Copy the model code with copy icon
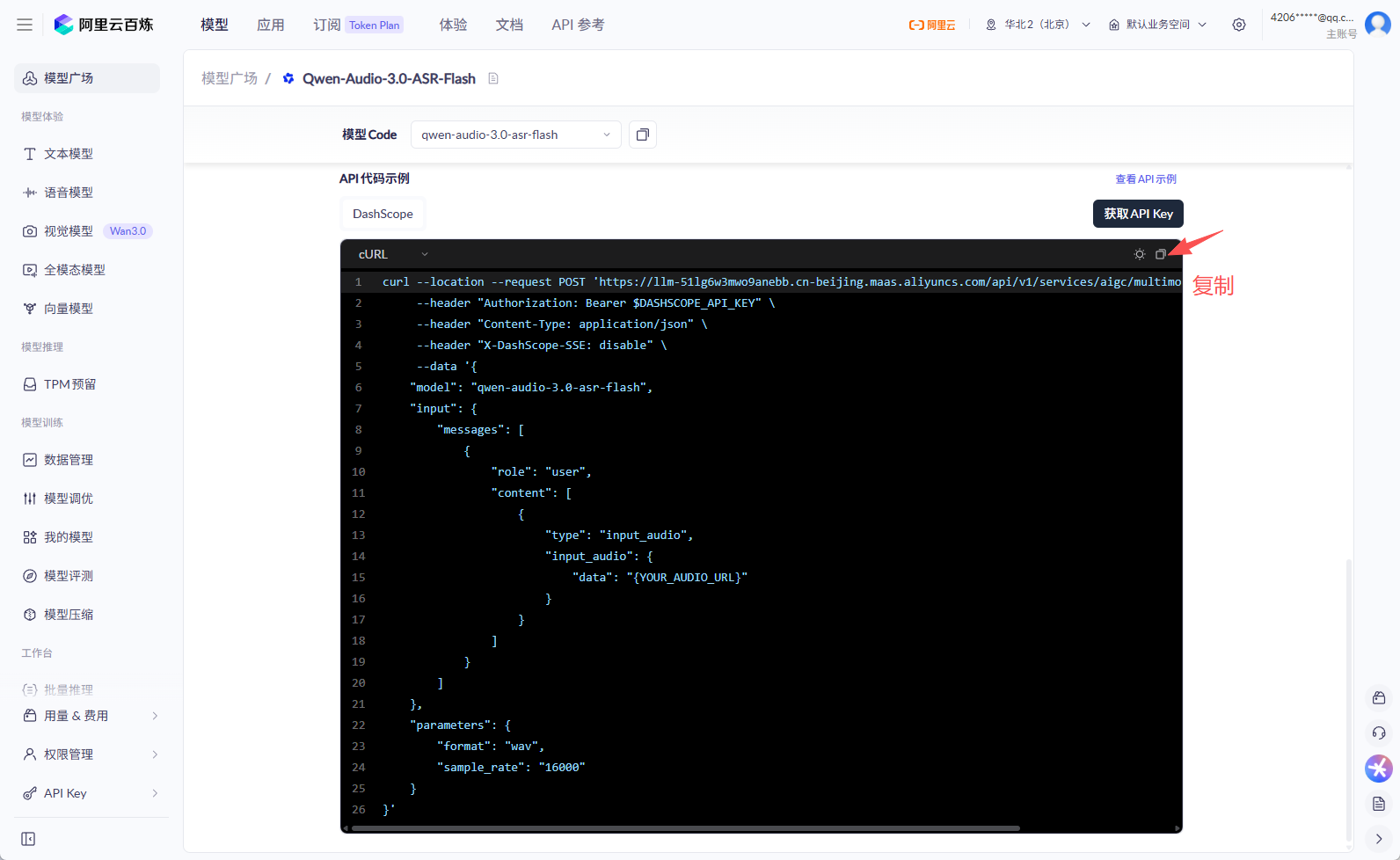 pyautogui.click(x=643, y=135)
